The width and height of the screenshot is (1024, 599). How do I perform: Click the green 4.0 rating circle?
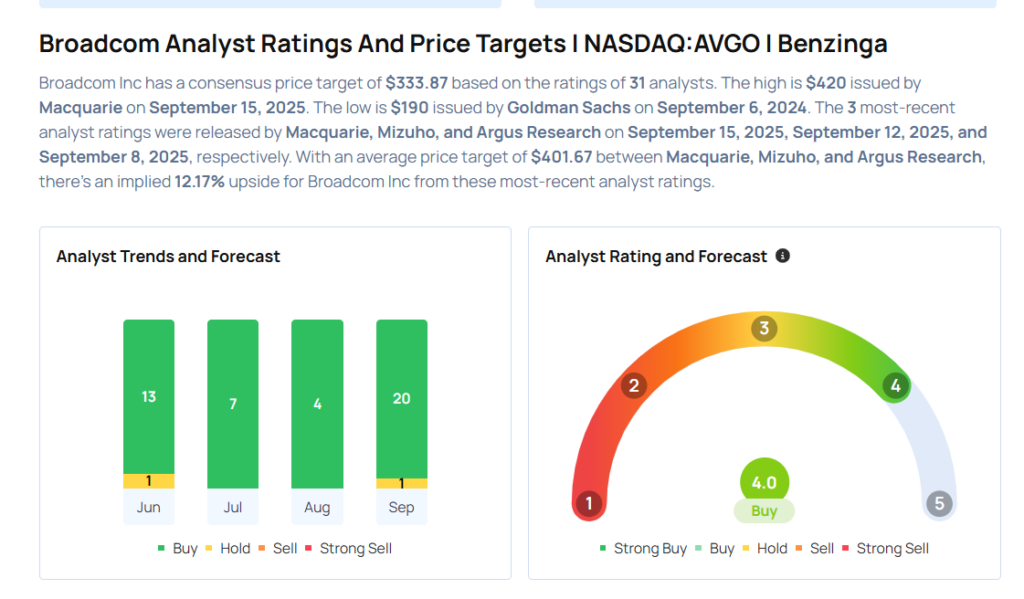pyautogui.click(x=764, y=482)
